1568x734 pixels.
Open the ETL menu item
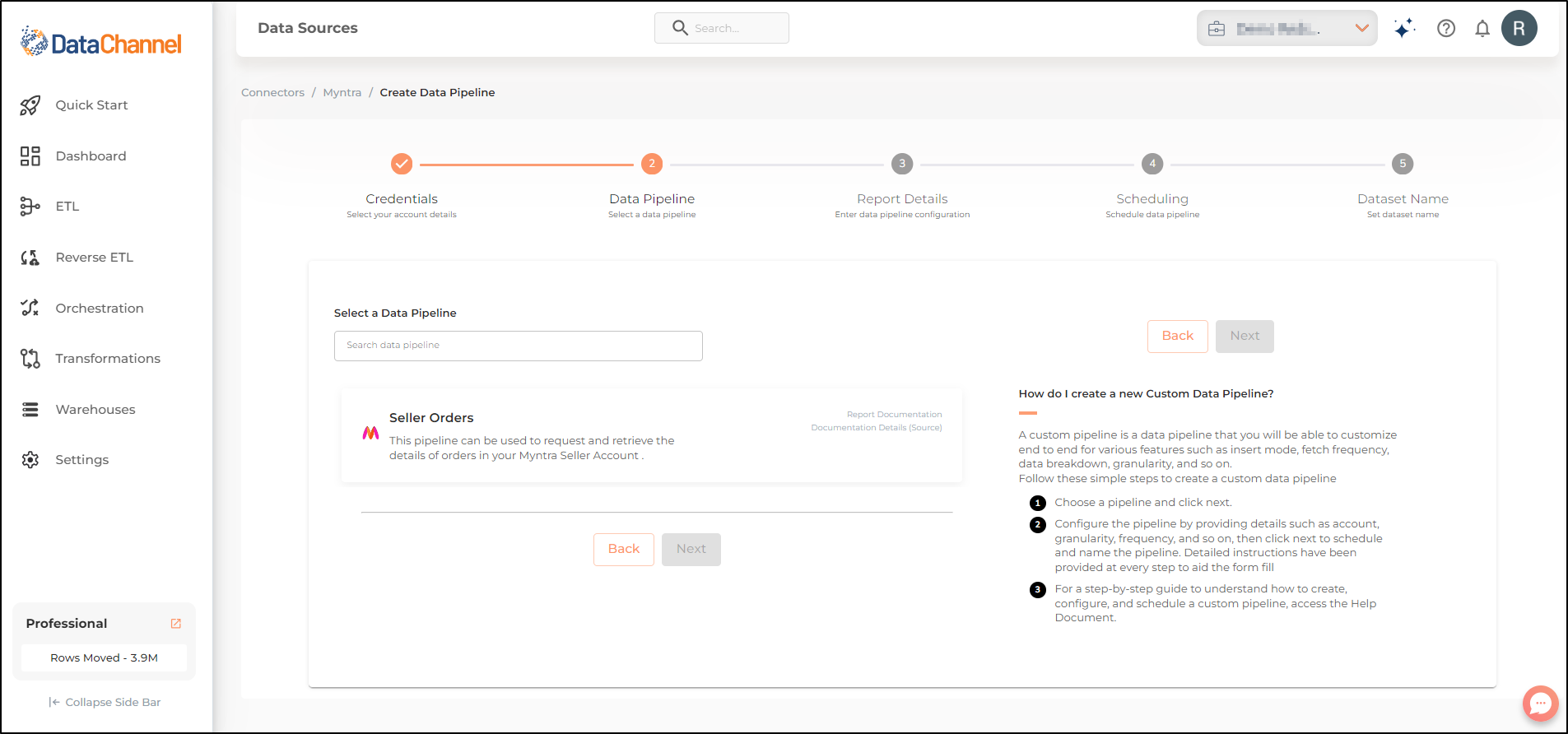click(67, 207)
